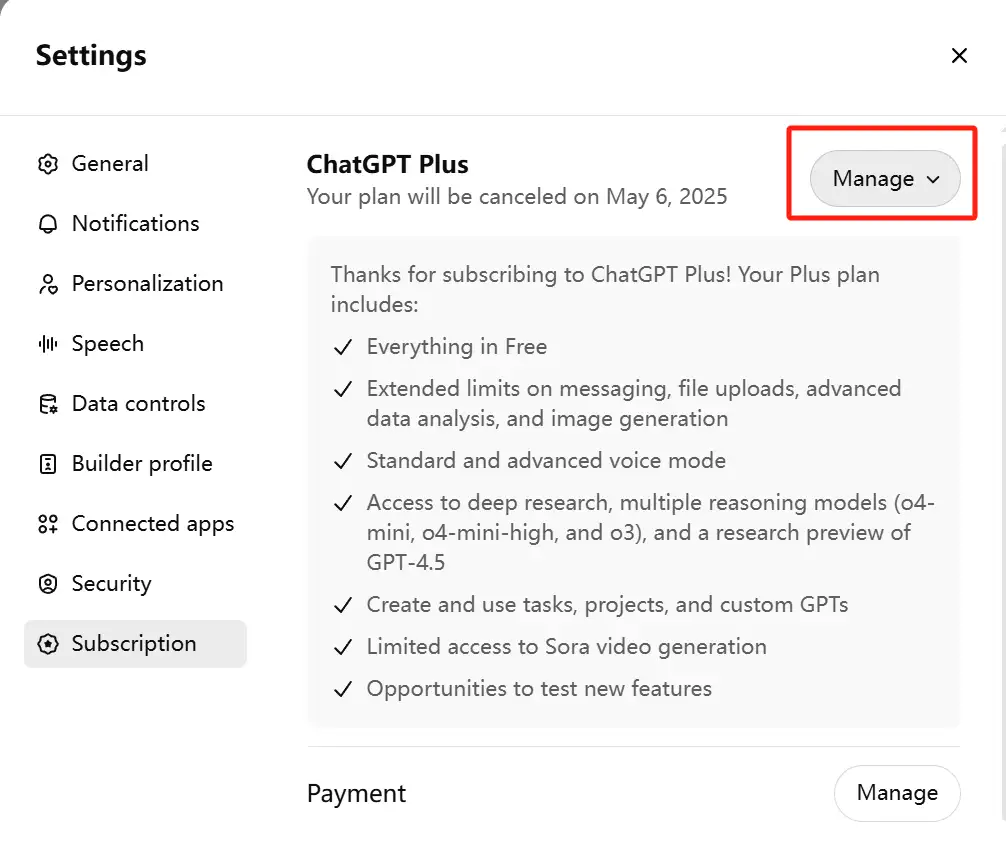
Task: Close the Settings dialog
Action: pyautogui.click(x=959, y=56)
